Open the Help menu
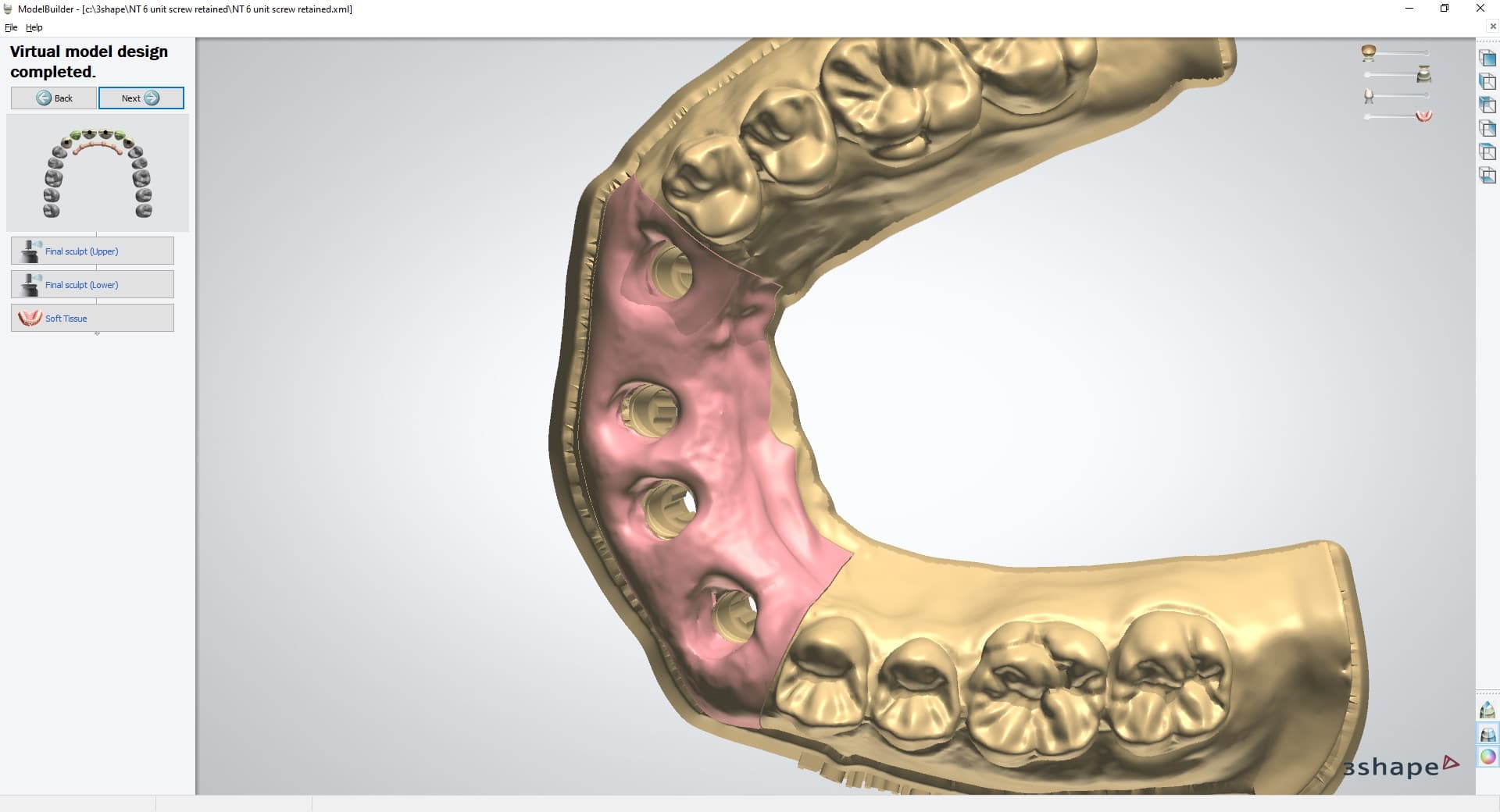Image resolution: width=1500 pixels, height=812 pixels. 34,27
